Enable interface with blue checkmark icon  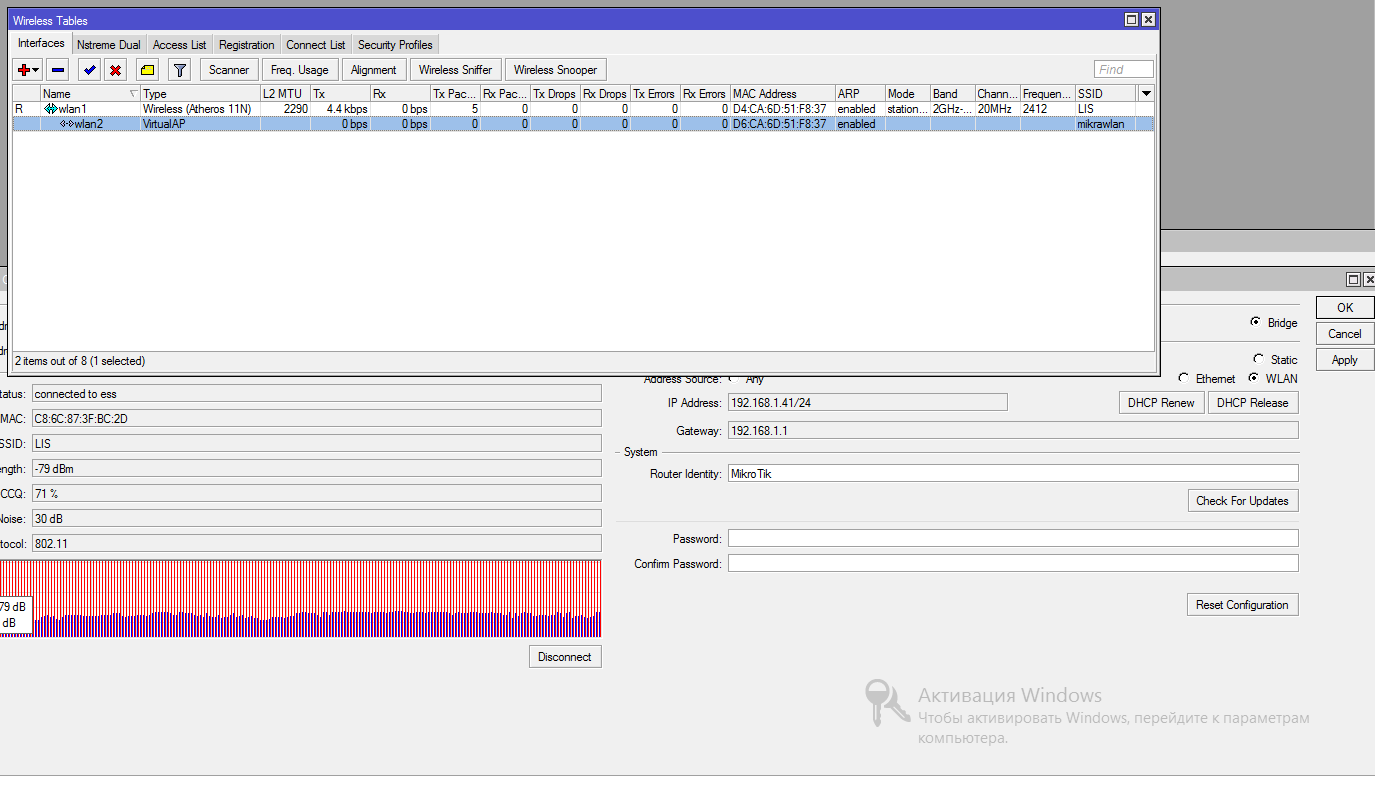(x=89, y=70)
